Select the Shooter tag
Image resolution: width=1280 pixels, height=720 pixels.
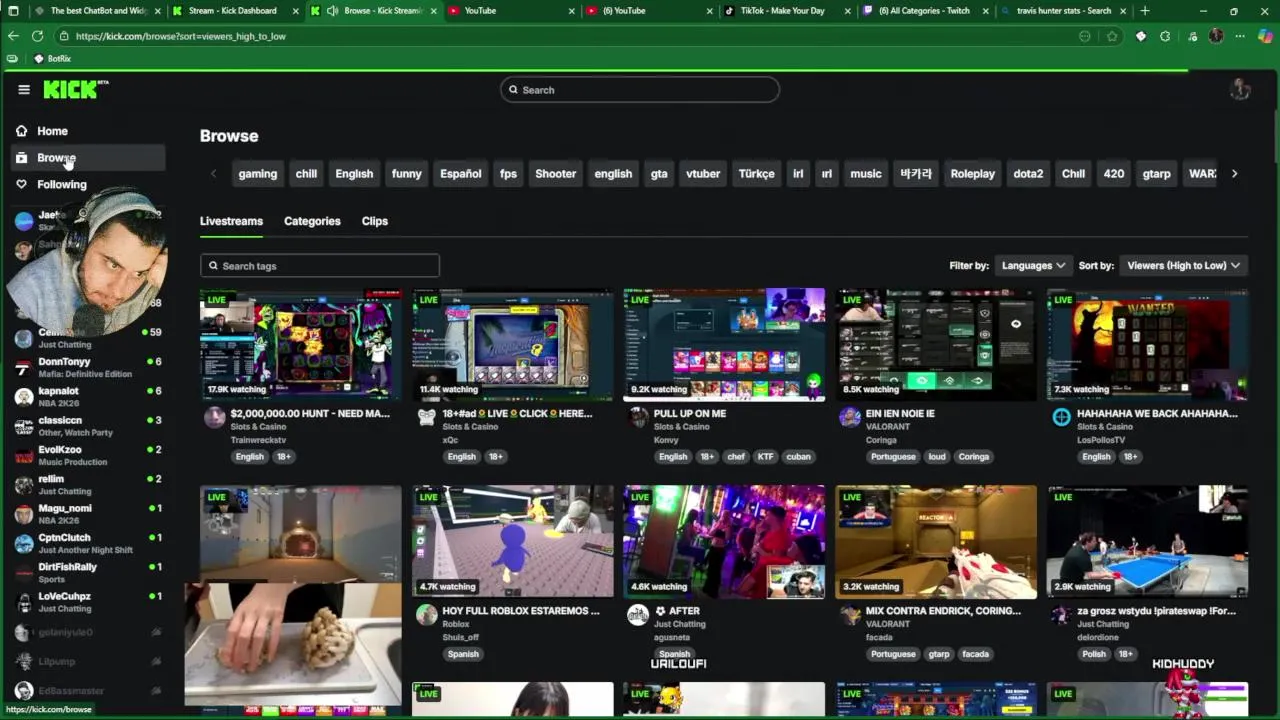click(x=555, y=173)
